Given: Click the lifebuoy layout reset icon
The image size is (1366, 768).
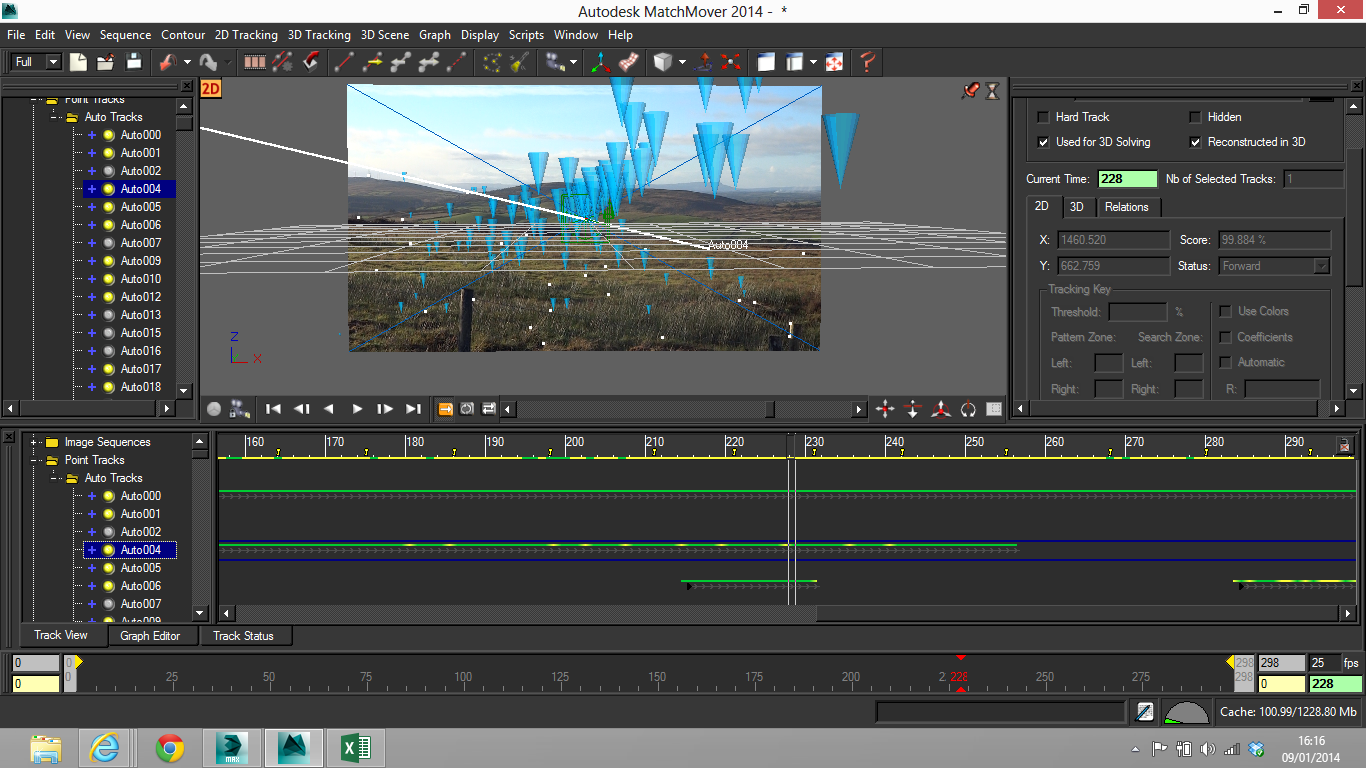Looking at the screenshot, I should (x=834, y=62).
